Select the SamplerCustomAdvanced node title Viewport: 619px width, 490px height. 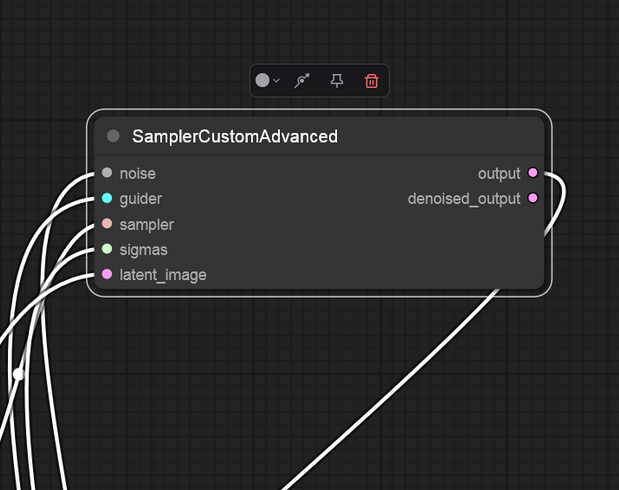click(235, 136)
